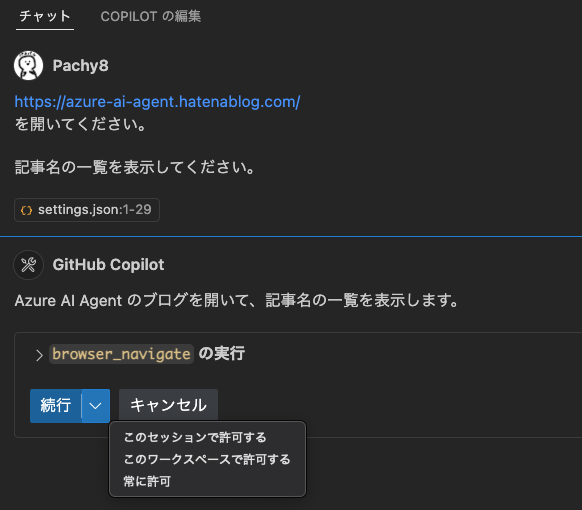
Task: Expand the browser_navigate execution details chevron
Action: click(x=39, y=355)
